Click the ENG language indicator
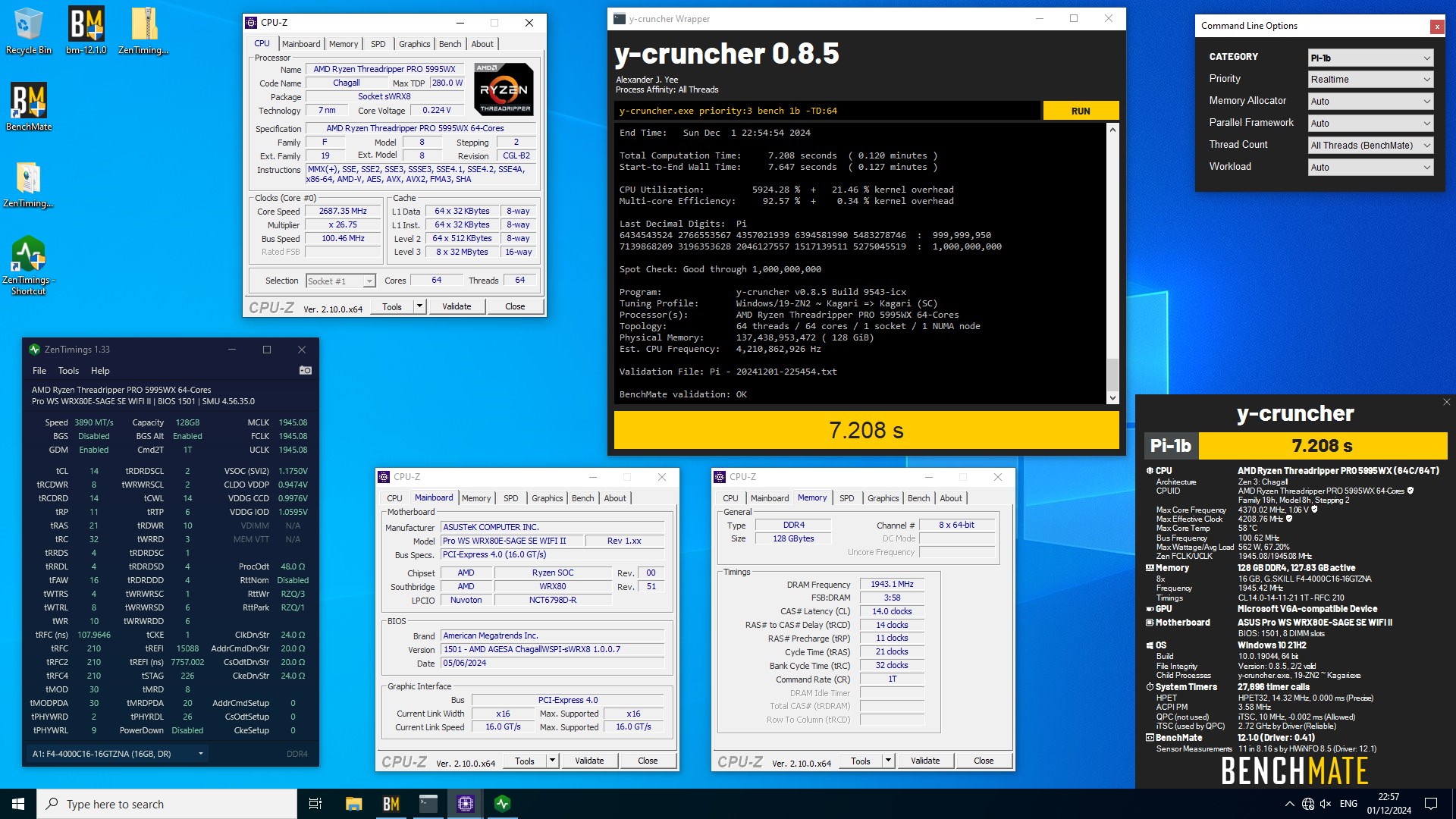Image resolution: width=1456 pixels, height=819 pixels. point(1348,804)
